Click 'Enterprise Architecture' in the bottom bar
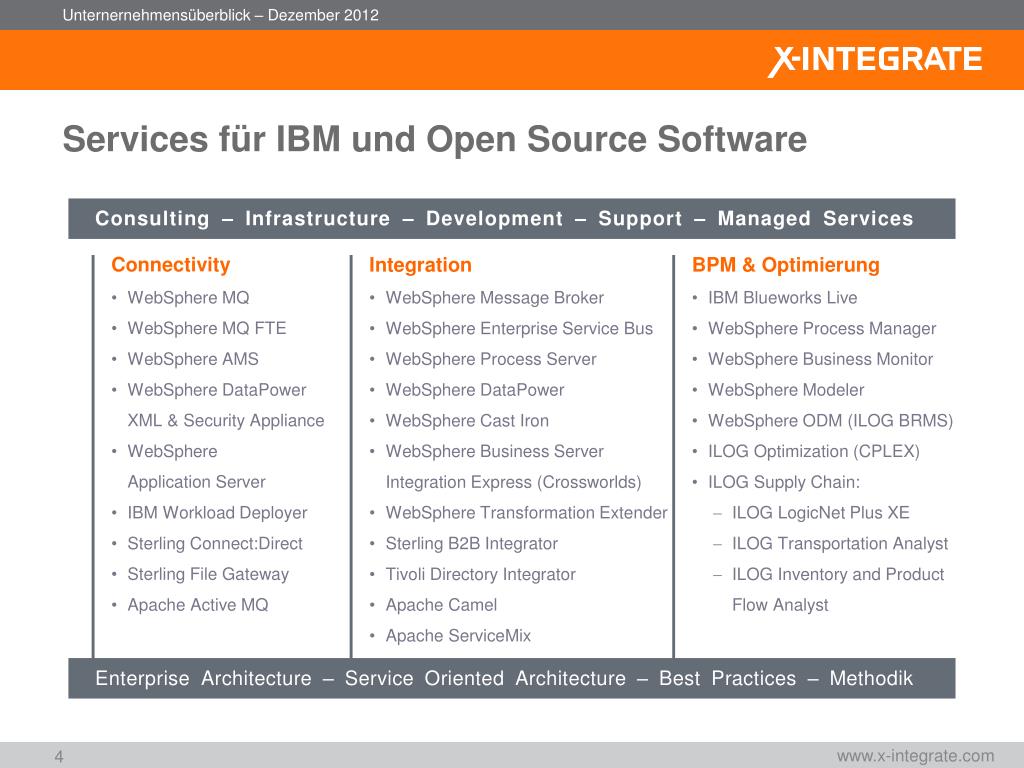The image size is (1024, 768). tap(204, 679)
